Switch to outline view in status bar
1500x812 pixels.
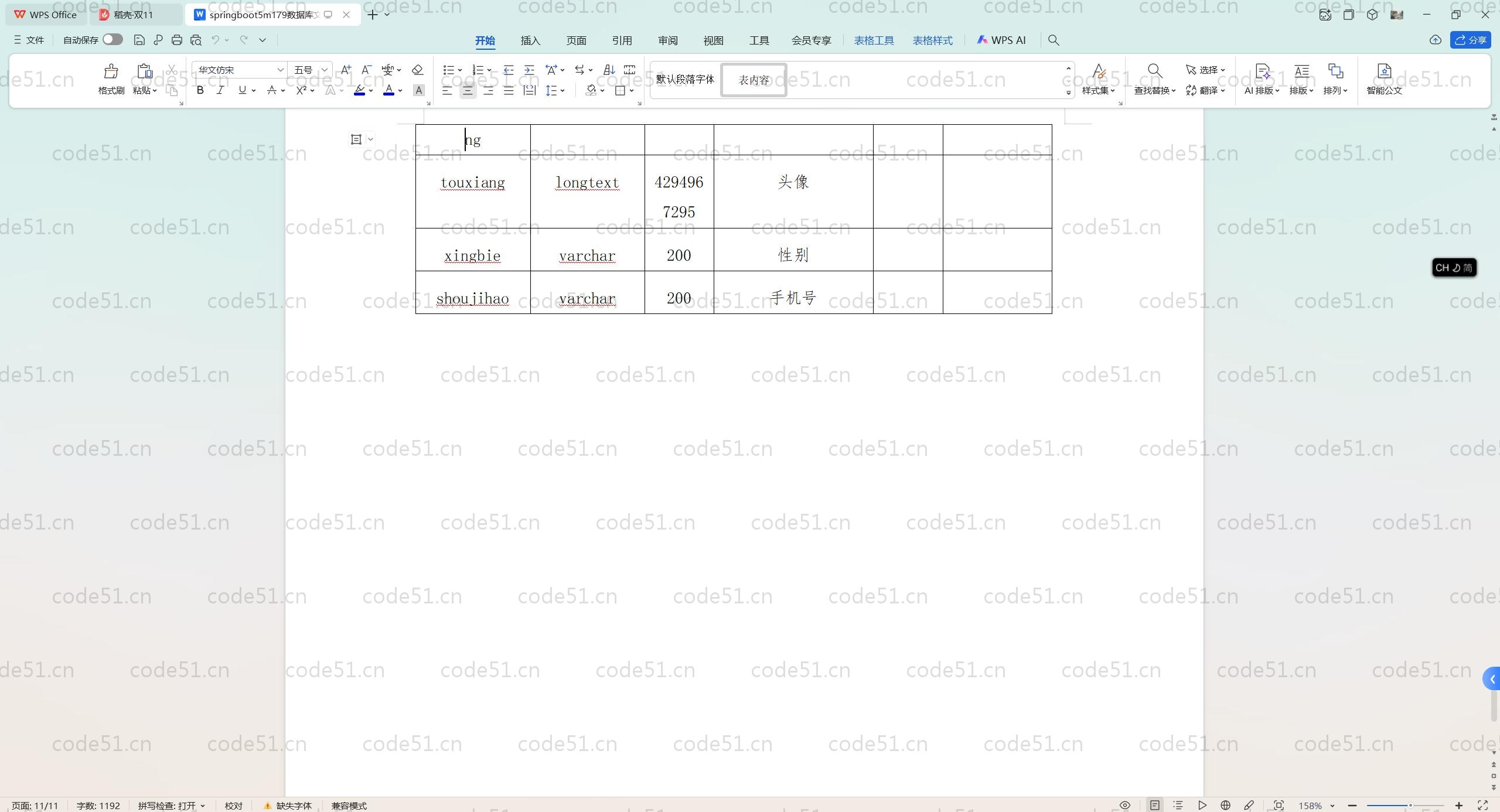(x=1178, y=805)
